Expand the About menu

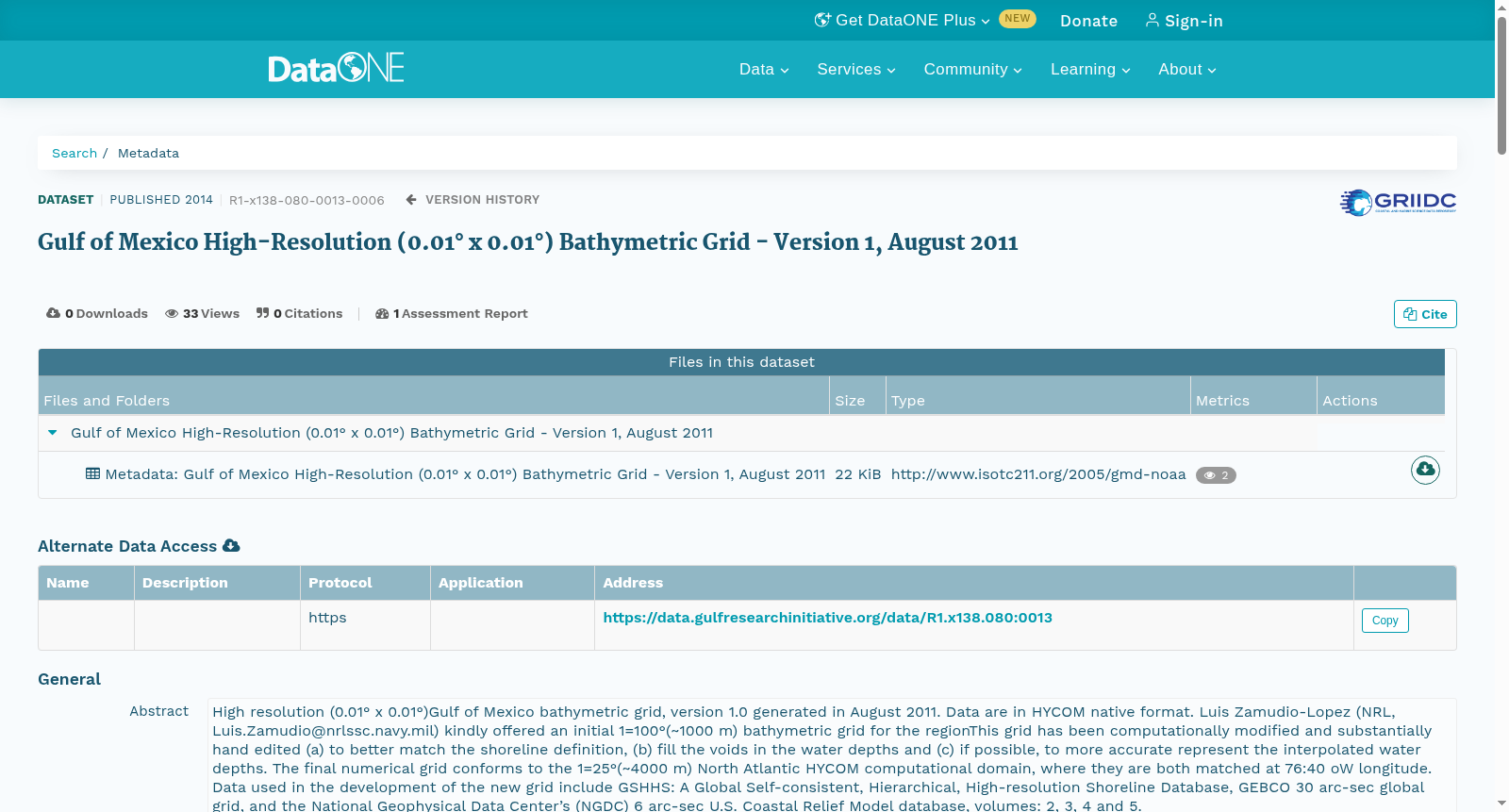[x=1187, y=70]
